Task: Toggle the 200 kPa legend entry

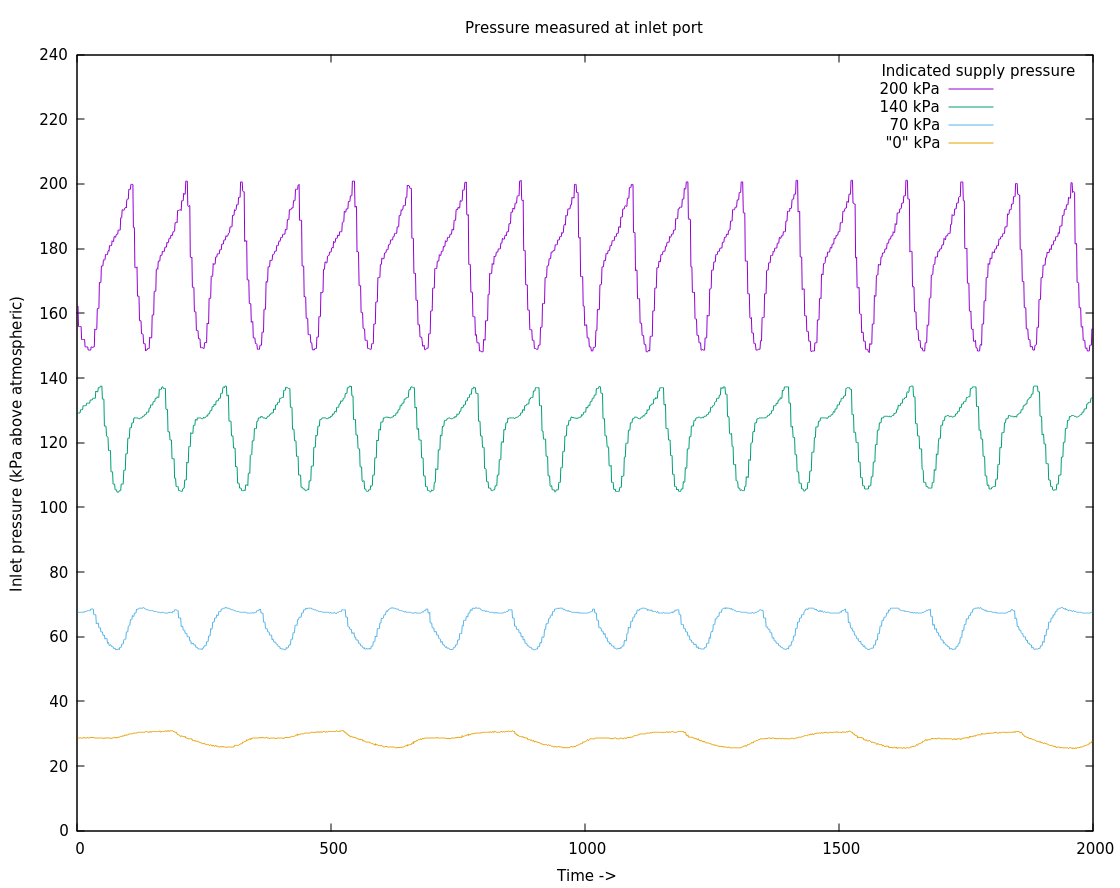Action: point(909,89)
